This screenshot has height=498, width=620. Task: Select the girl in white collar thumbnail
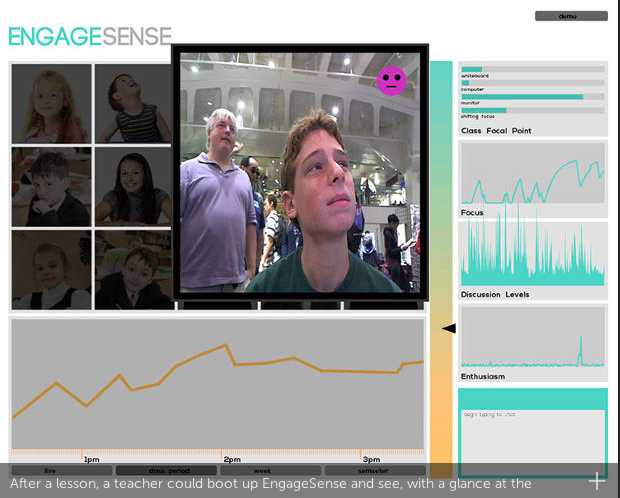click(x=51, y=270)
